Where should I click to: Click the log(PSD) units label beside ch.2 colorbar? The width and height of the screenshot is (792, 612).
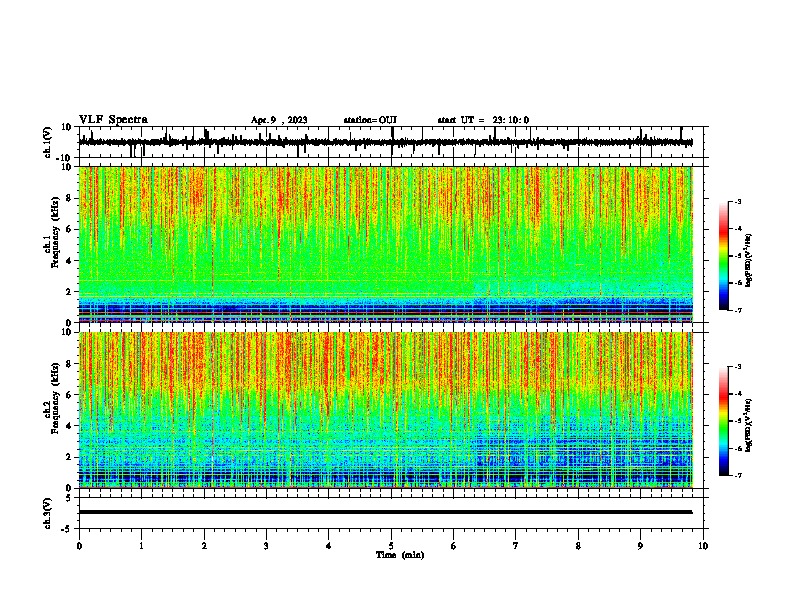click(x=749, y=424)
